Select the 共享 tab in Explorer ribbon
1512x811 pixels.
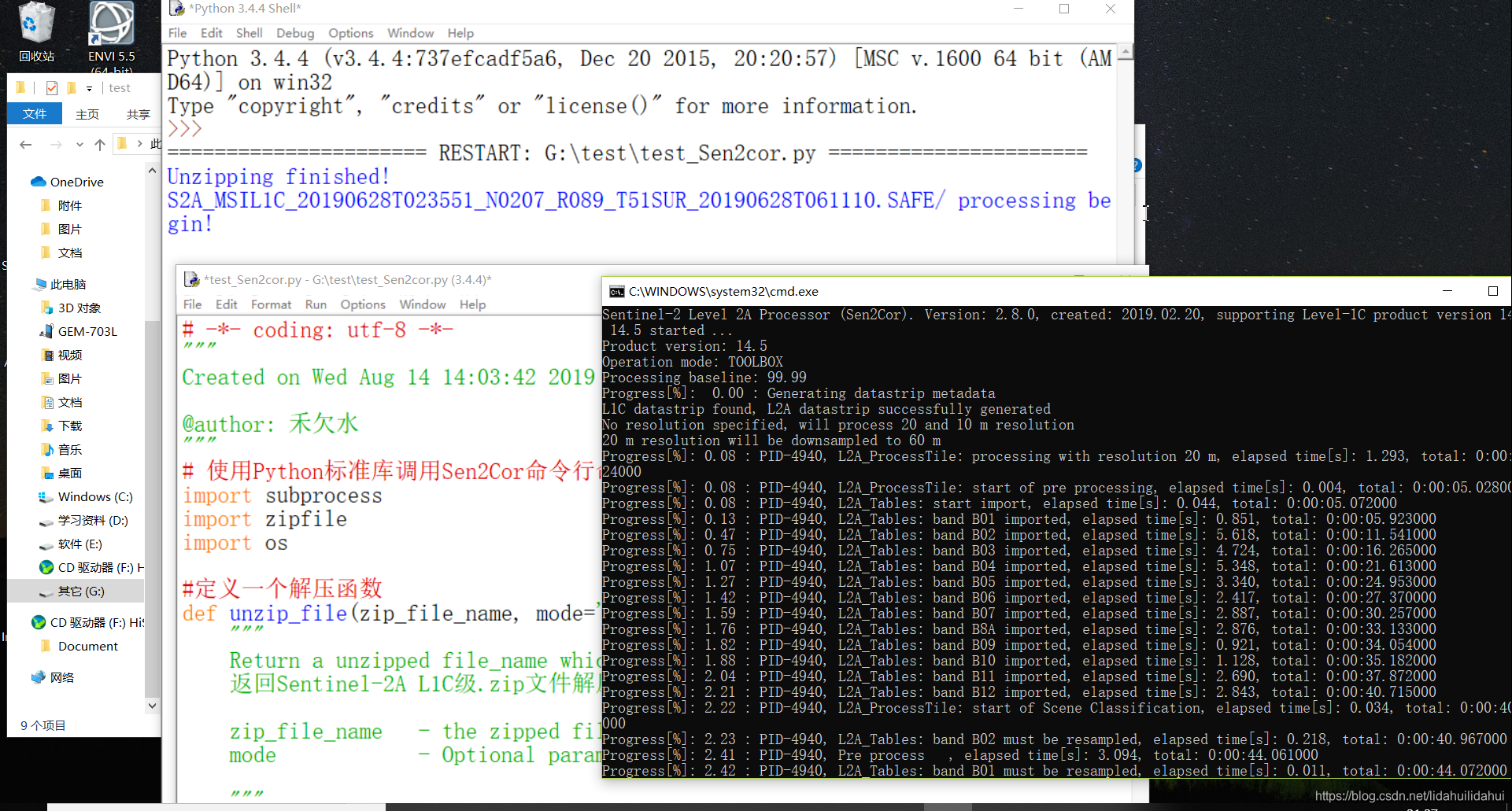139,114
